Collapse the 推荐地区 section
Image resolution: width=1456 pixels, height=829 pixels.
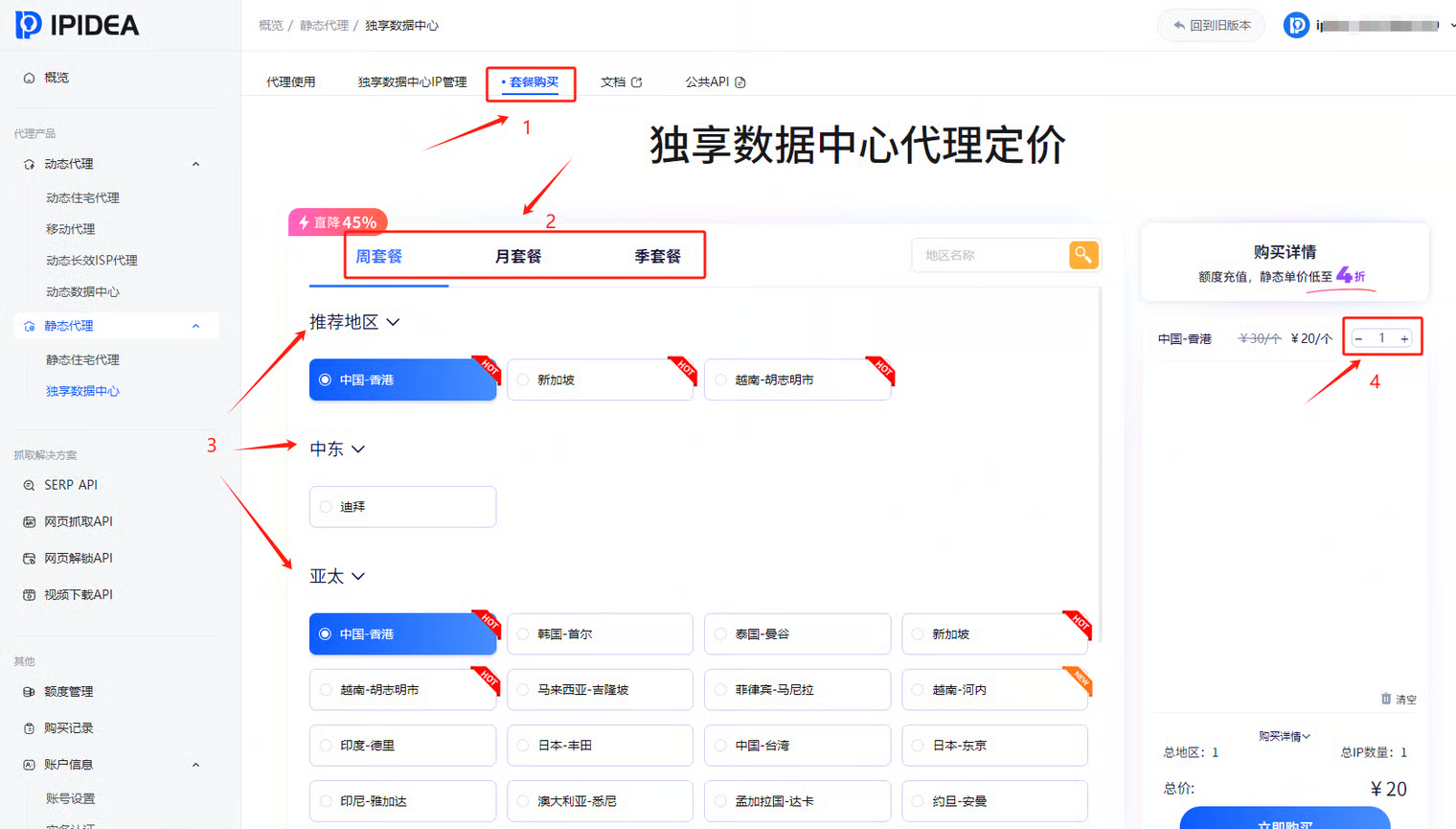coord(393,322)
